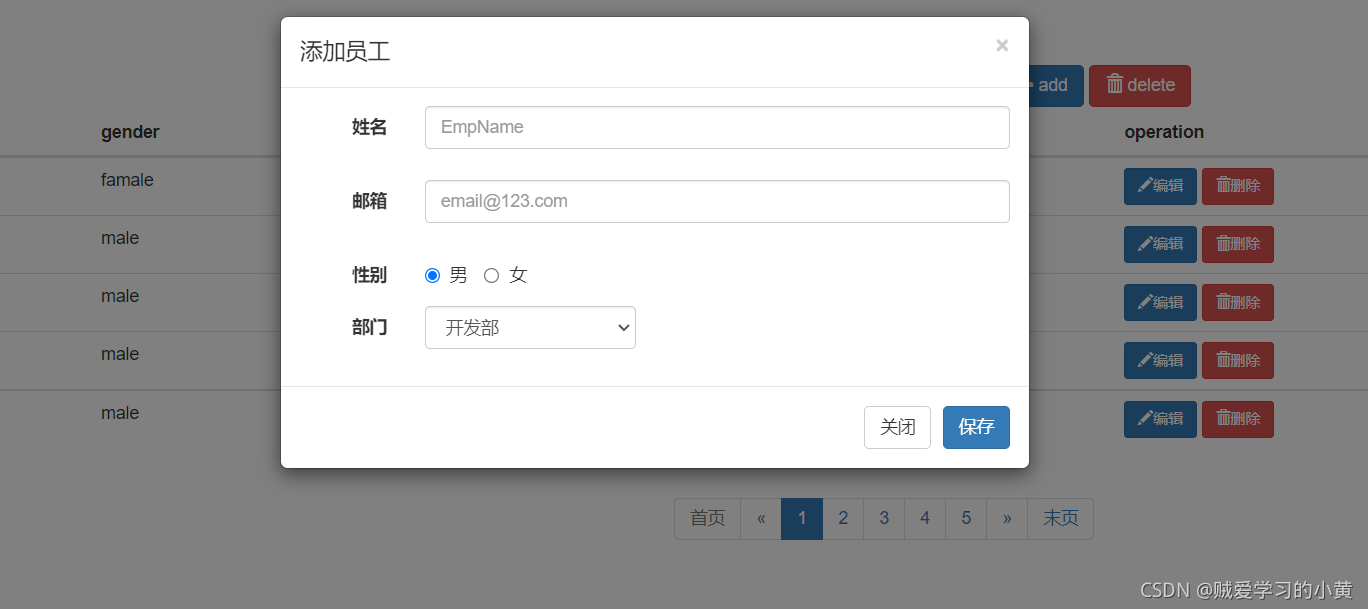Click 删除 in the last male row
1368x609 pixels.
tap(1238, 419)
